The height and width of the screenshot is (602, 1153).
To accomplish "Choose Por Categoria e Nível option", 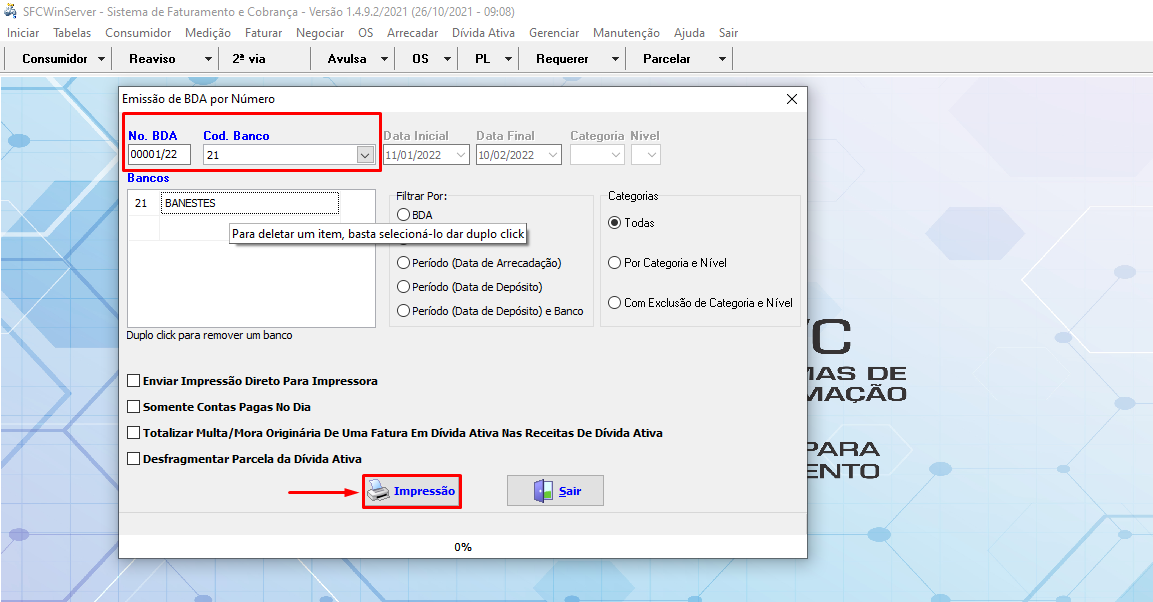I will pos(615,263).
